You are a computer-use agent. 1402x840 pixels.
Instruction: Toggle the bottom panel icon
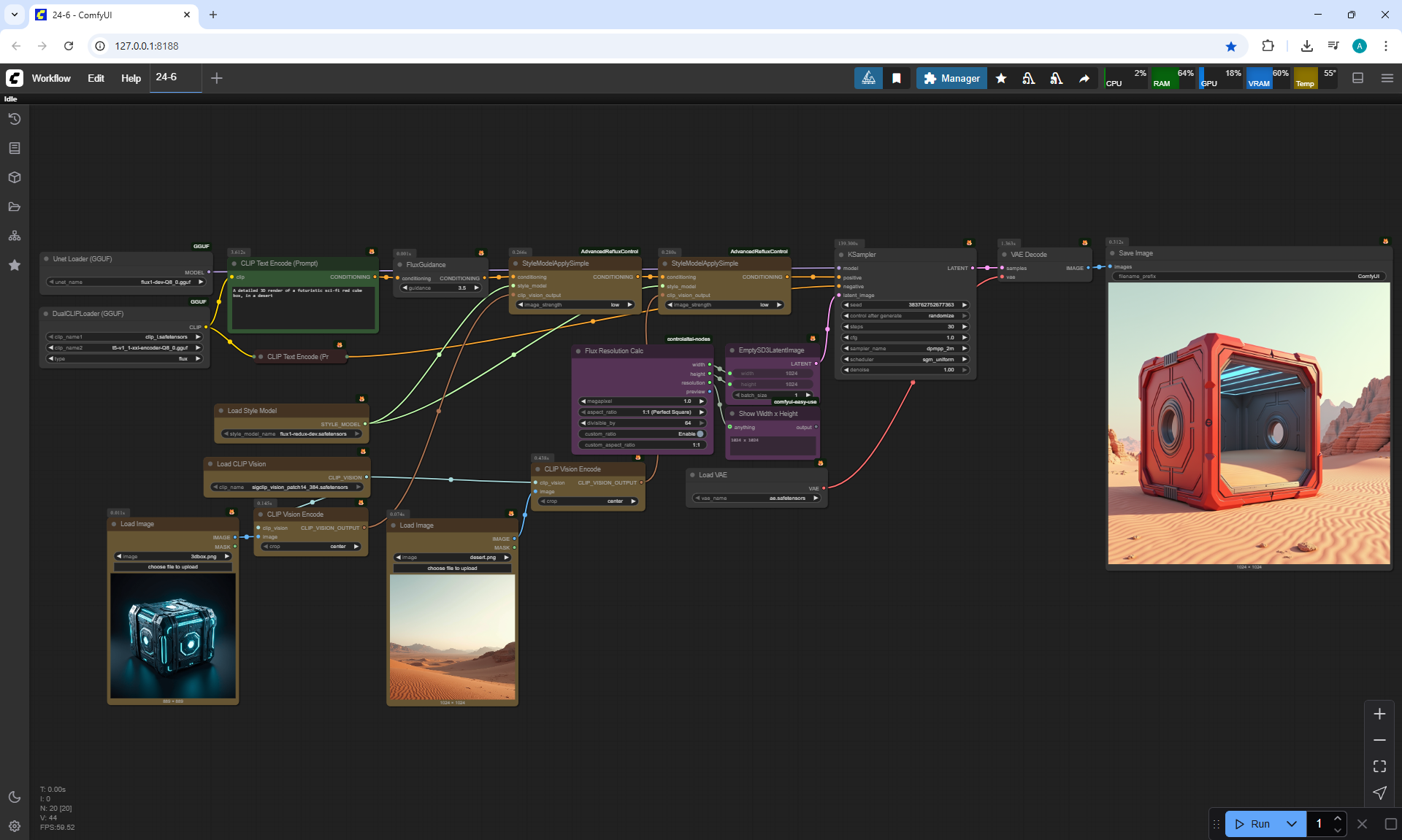(1357, 78)
